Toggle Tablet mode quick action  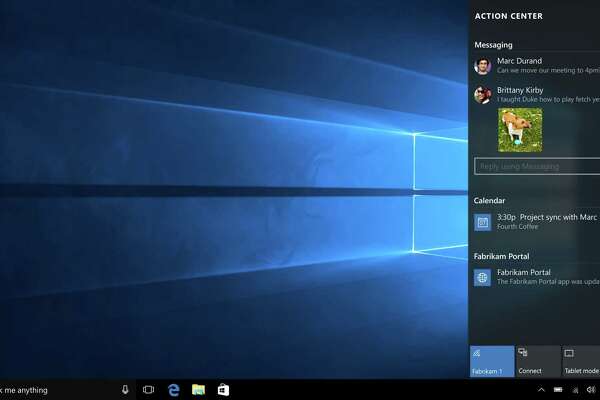[x=581, y=361]
